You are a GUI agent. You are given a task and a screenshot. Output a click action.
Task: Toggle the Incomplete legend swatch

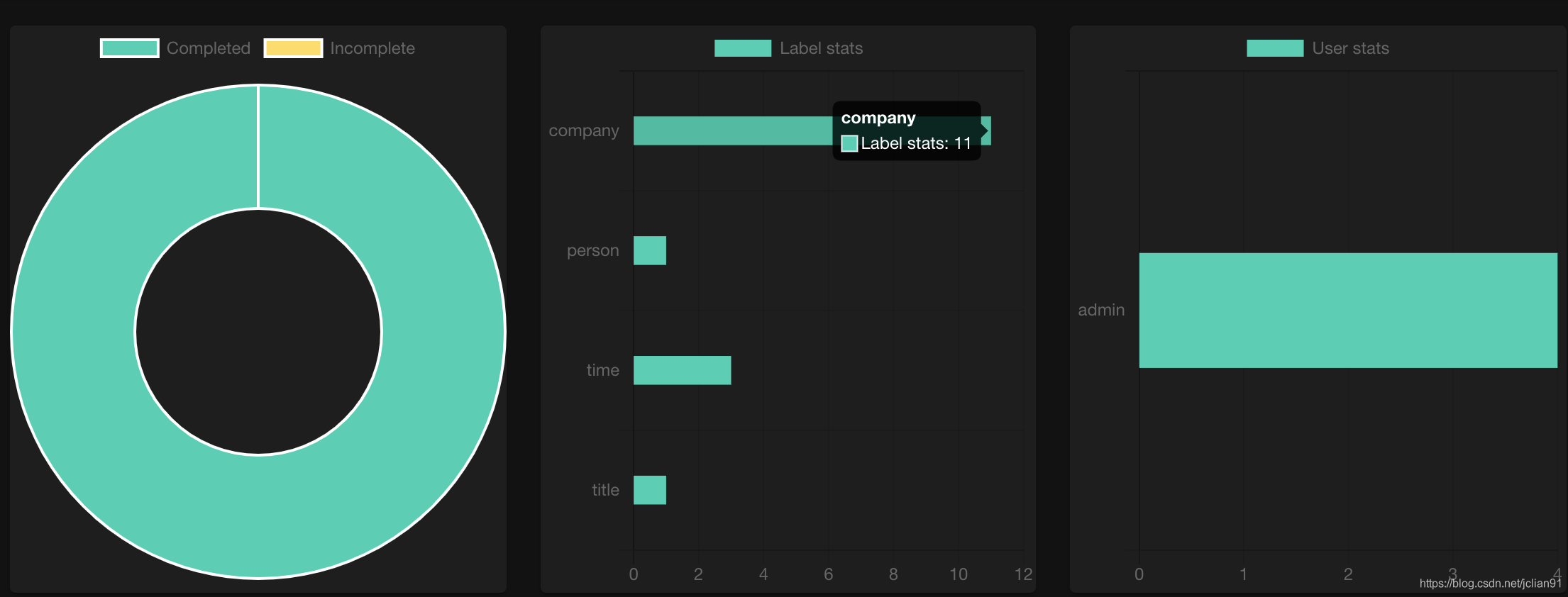tap(293, 48)
